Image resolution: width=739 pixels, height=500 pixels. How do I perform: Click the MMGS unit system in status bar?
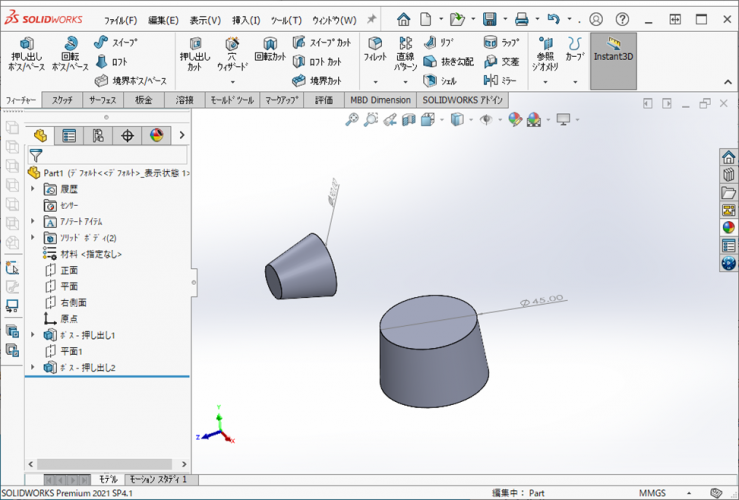pos(654,493)
